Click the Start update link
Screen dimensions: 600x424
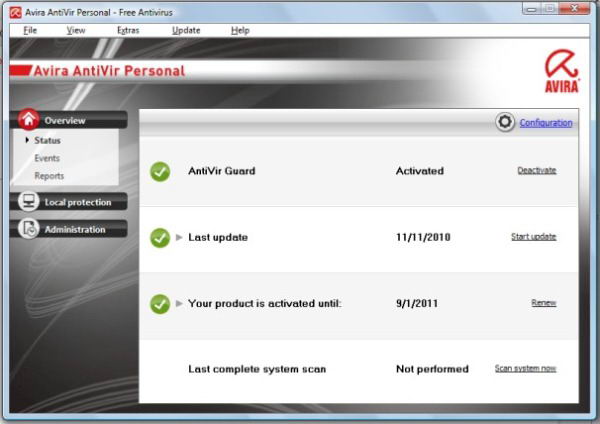[x=533, y=237]
